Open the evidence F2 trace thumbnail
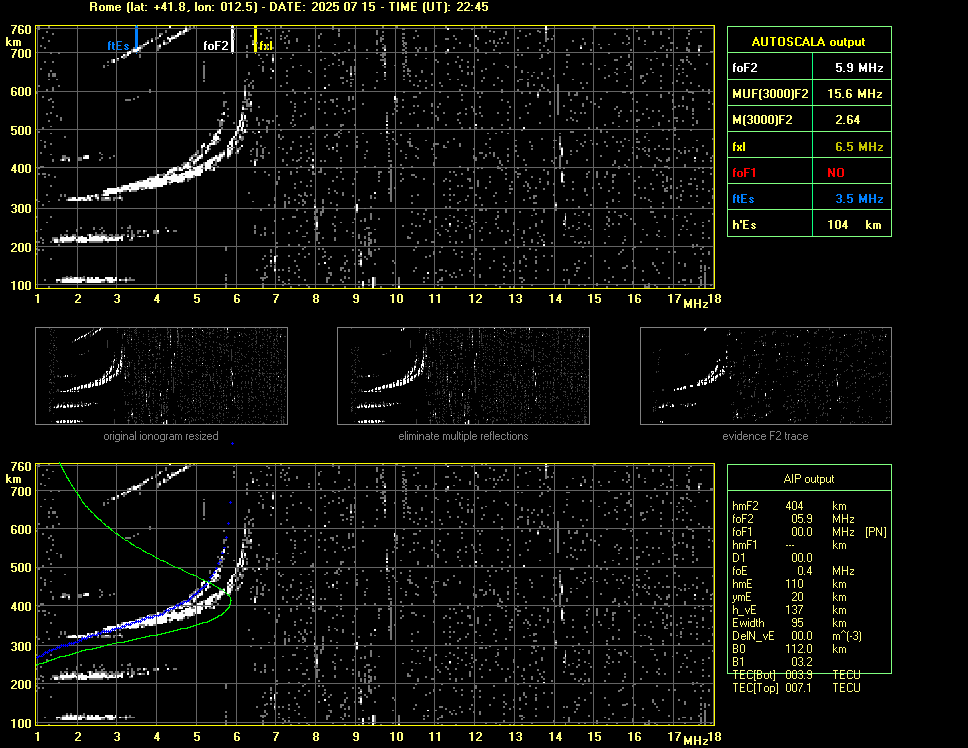This screenshot has height=748, width=968. [766, 376]
